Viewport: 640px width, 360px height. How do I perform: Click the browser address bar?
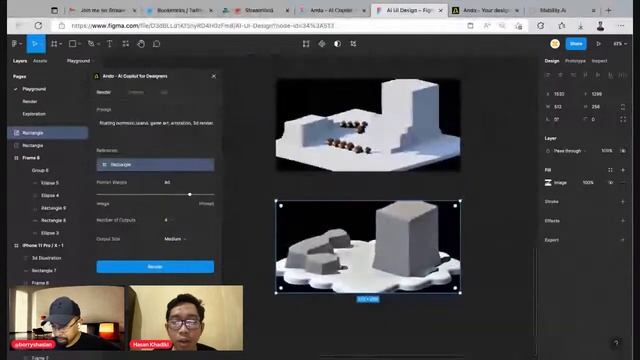tap(261, 26)
